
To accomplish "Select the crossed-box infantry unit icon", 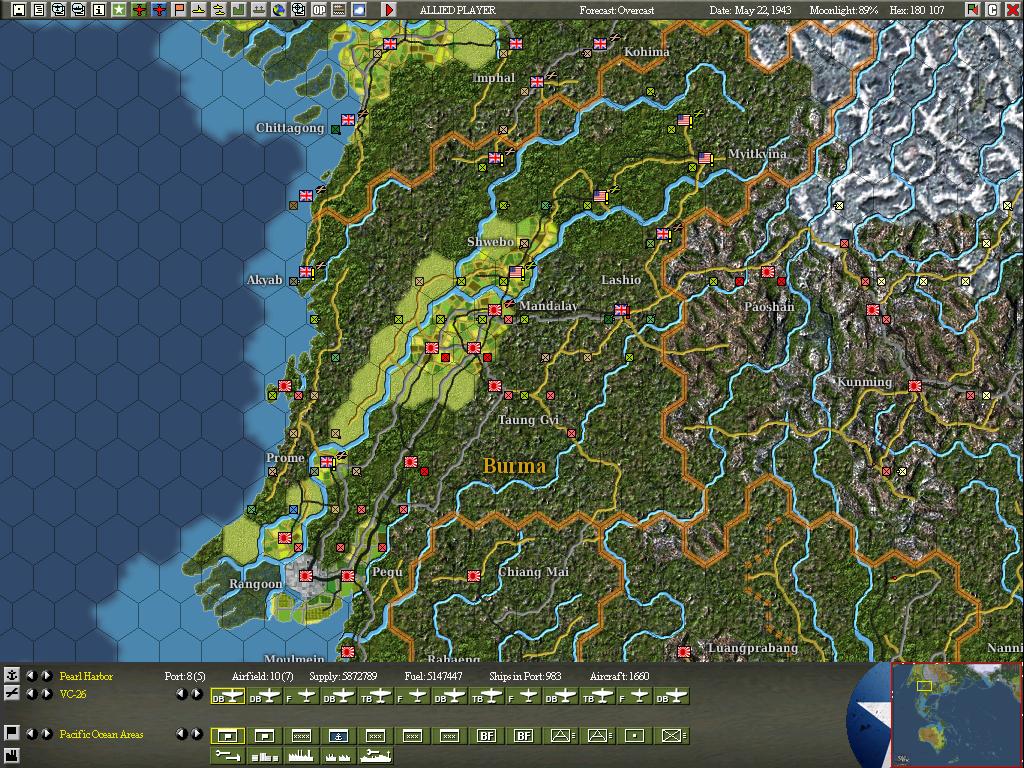I will click(671, 736).
